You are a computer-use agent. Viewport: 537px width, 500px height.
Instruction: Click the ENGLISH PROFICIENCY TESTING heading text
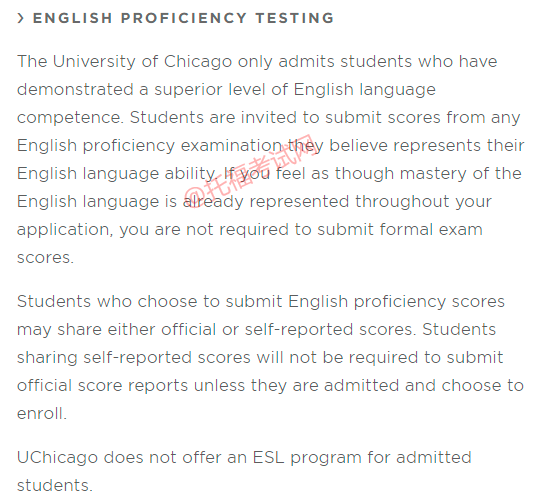183,18
